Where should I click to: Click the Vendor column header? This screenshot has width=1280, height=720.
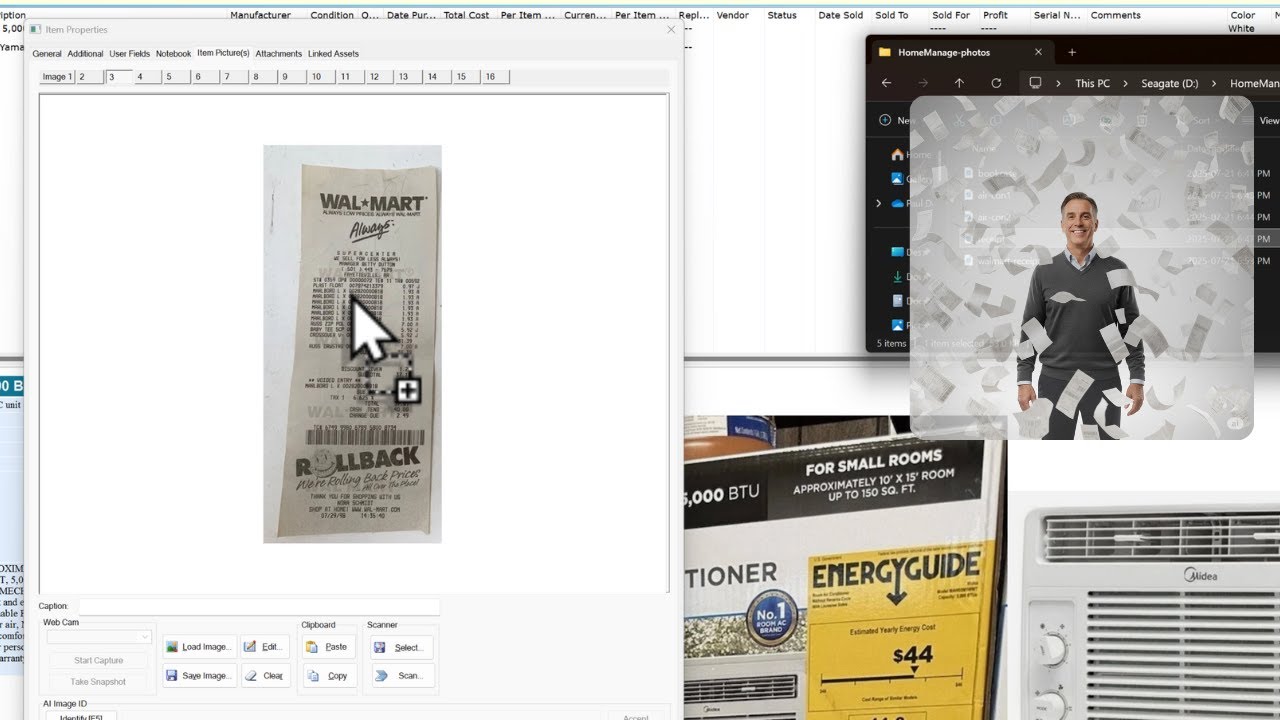click(733, 15)
